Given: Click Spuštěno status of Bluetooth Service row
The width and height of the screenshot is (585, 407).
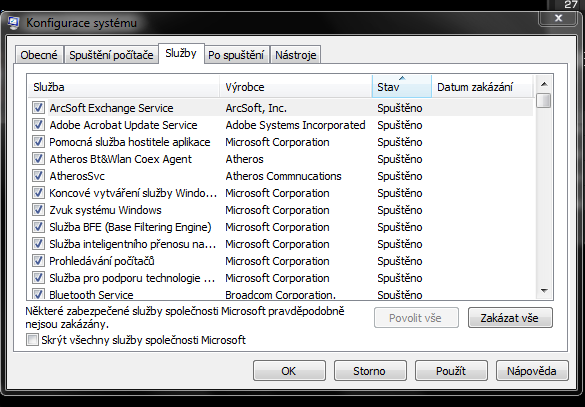Looking at the screenshot, I should tap(400, 295).
